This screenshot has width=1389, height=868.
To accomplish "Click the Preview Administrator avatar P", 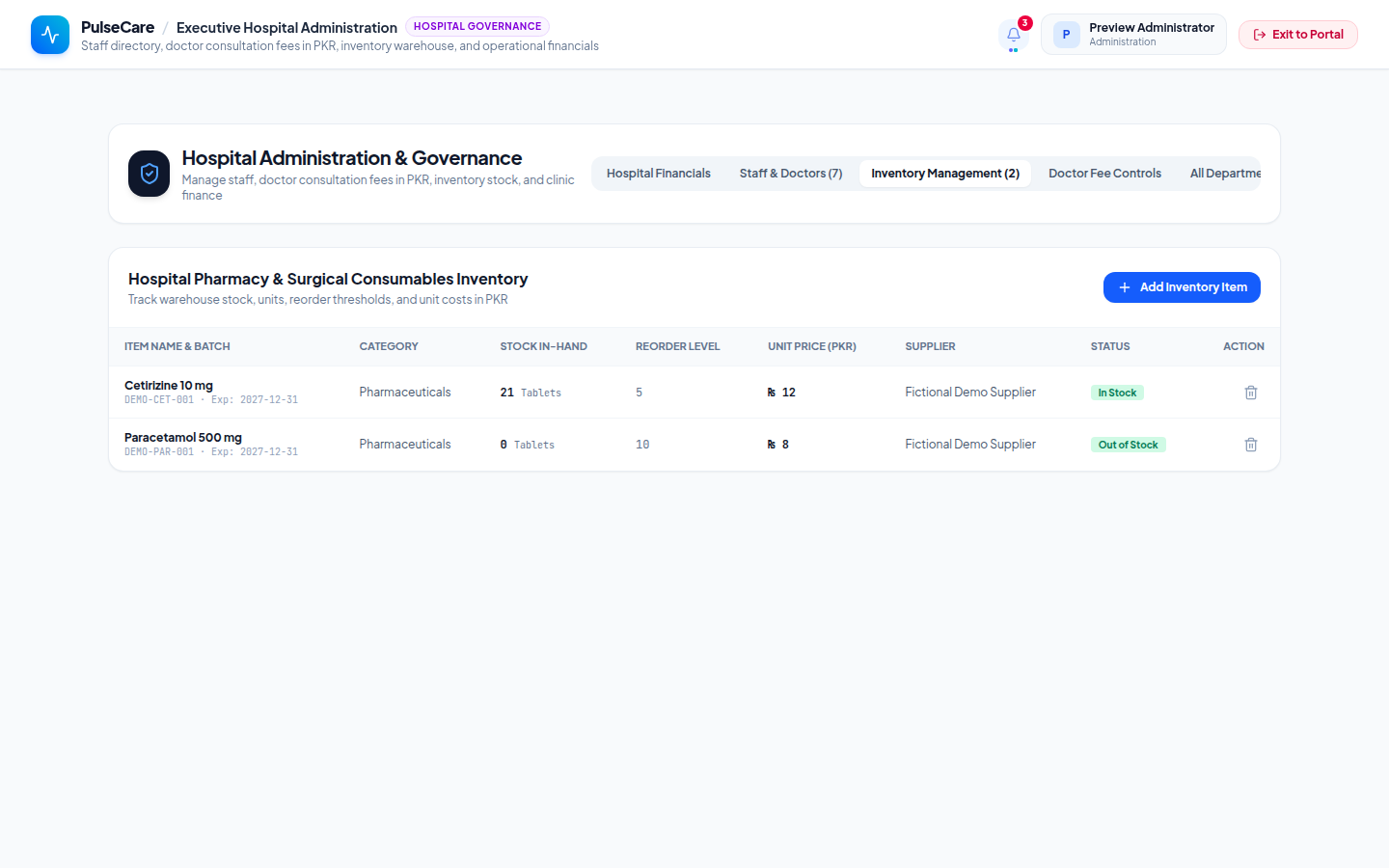I will point(1067,35).
